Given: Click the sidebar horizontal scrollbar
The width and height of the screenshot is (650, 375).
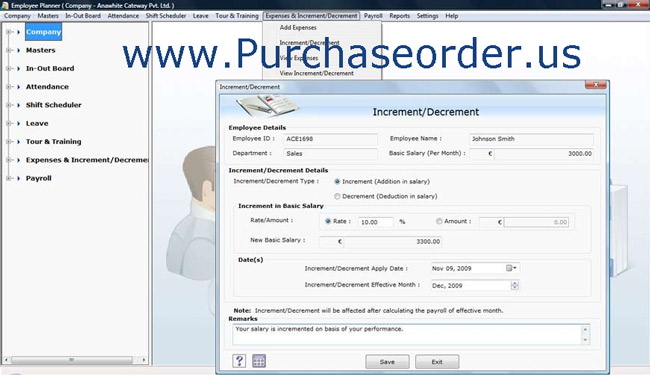Looking at the screenshot, I should click(x=75, y=360).
